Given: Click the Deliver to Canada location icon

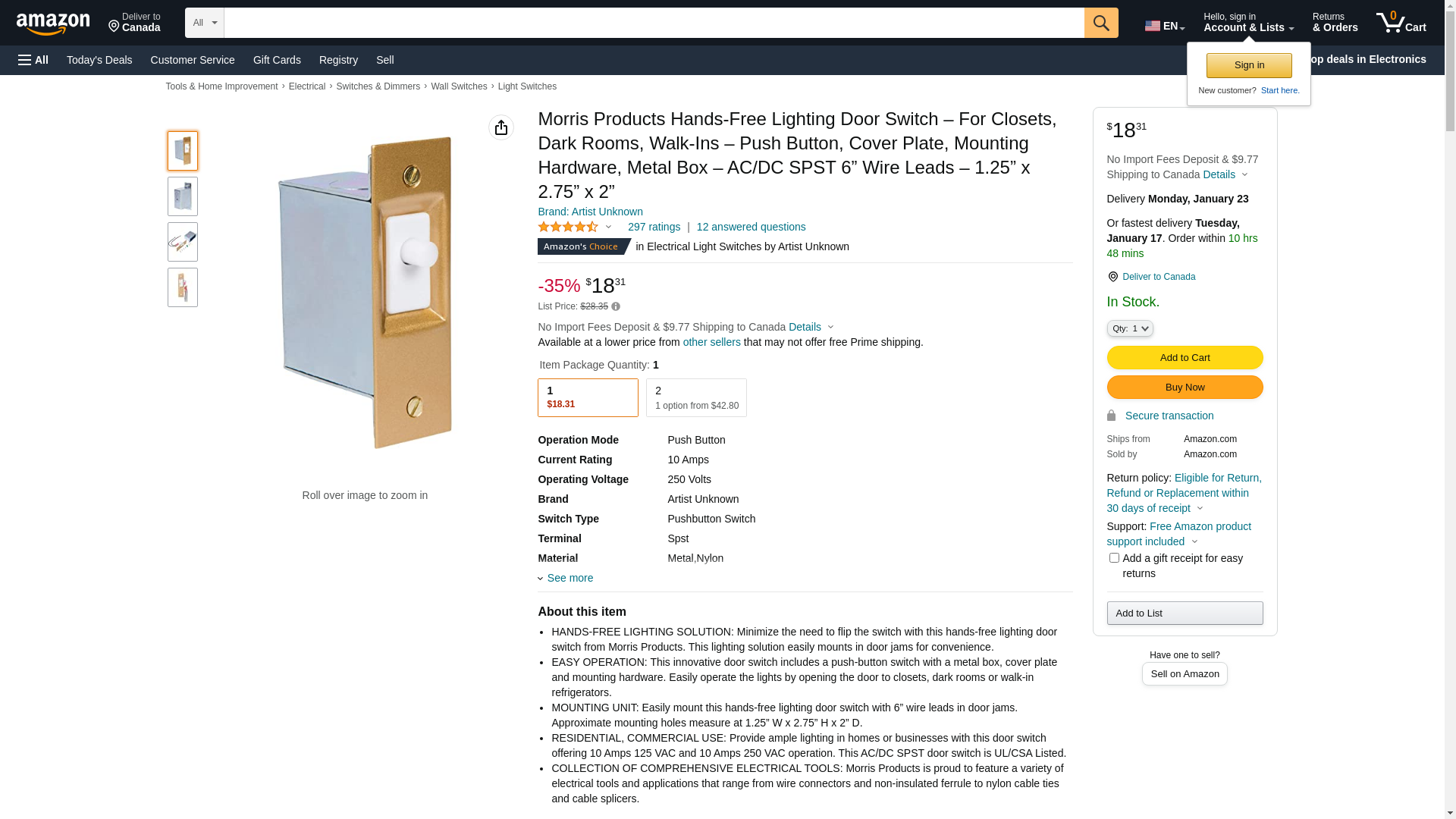Looking at the screenshot, I should pyautogui.click(x=1112, y=277).
